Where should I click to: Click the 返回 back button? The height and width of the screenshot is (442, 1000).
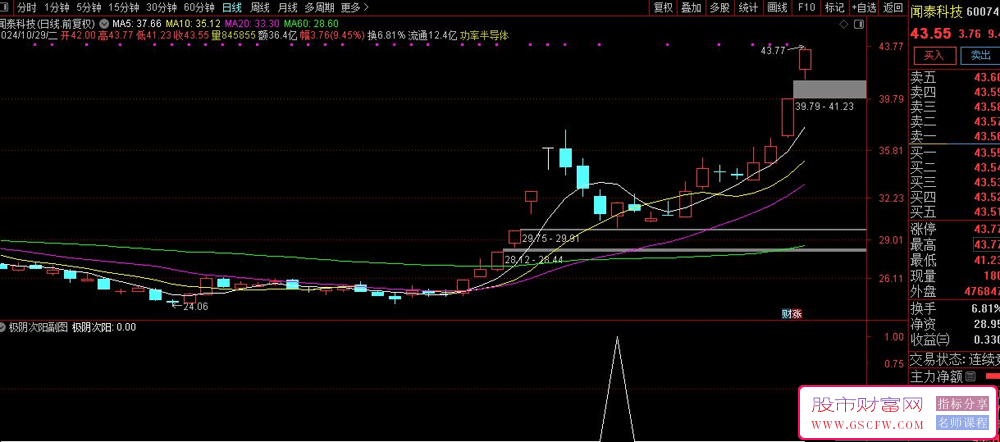click(893, 8)
